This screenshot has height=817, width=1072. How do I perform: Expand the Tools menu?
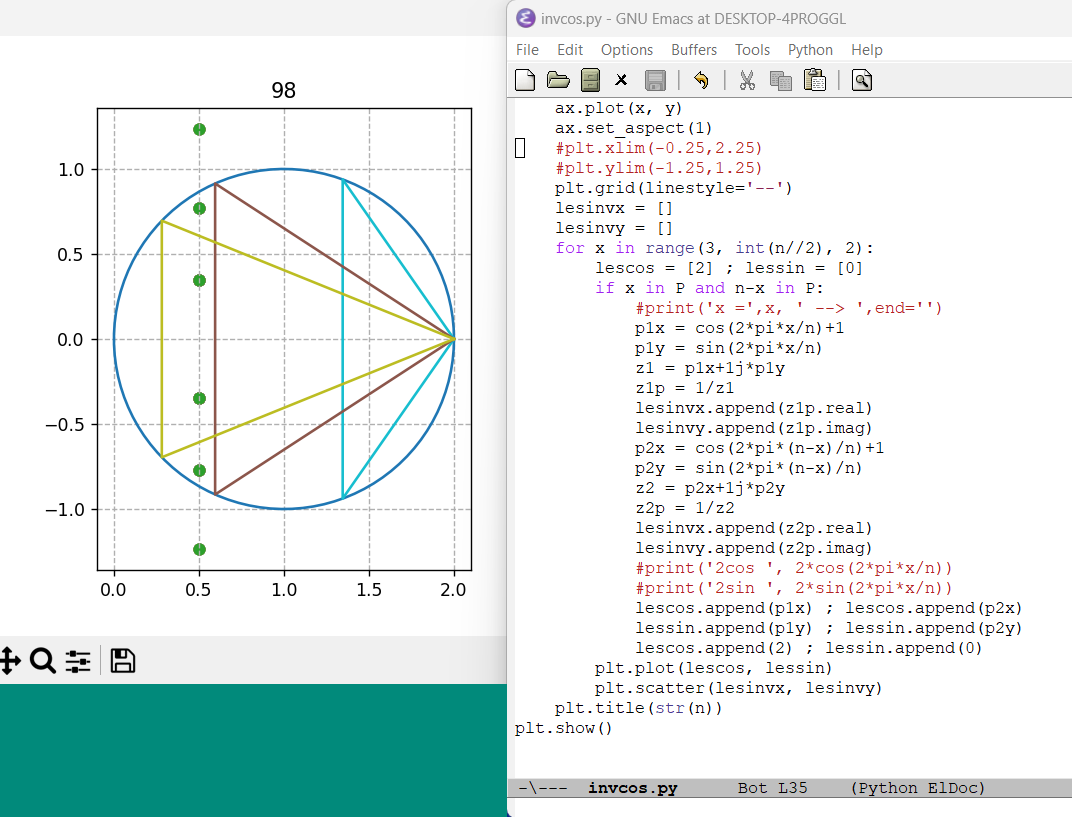(752, 50)
